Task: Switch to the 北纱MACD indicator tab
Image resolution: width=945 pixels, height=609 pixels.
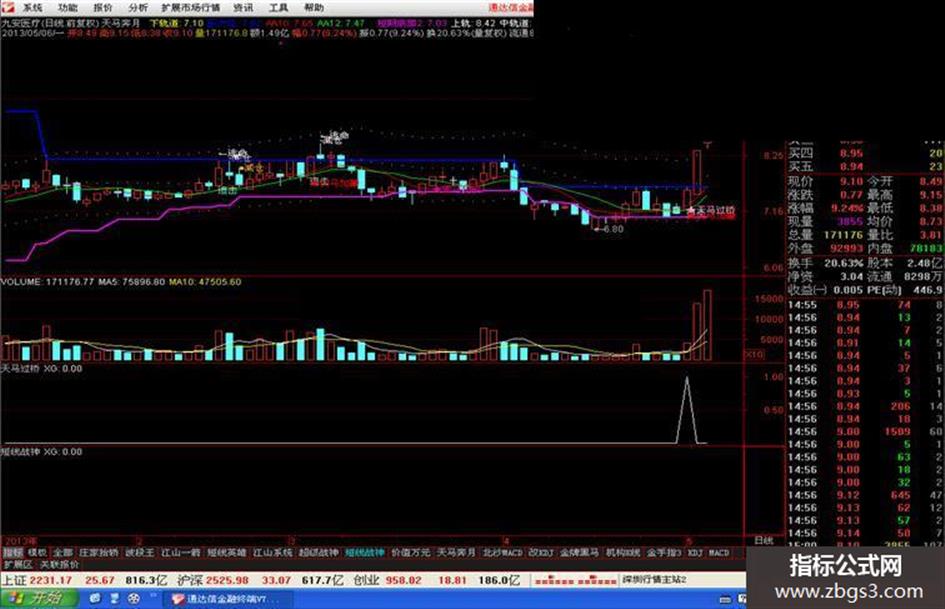Action: click(503, 552)
